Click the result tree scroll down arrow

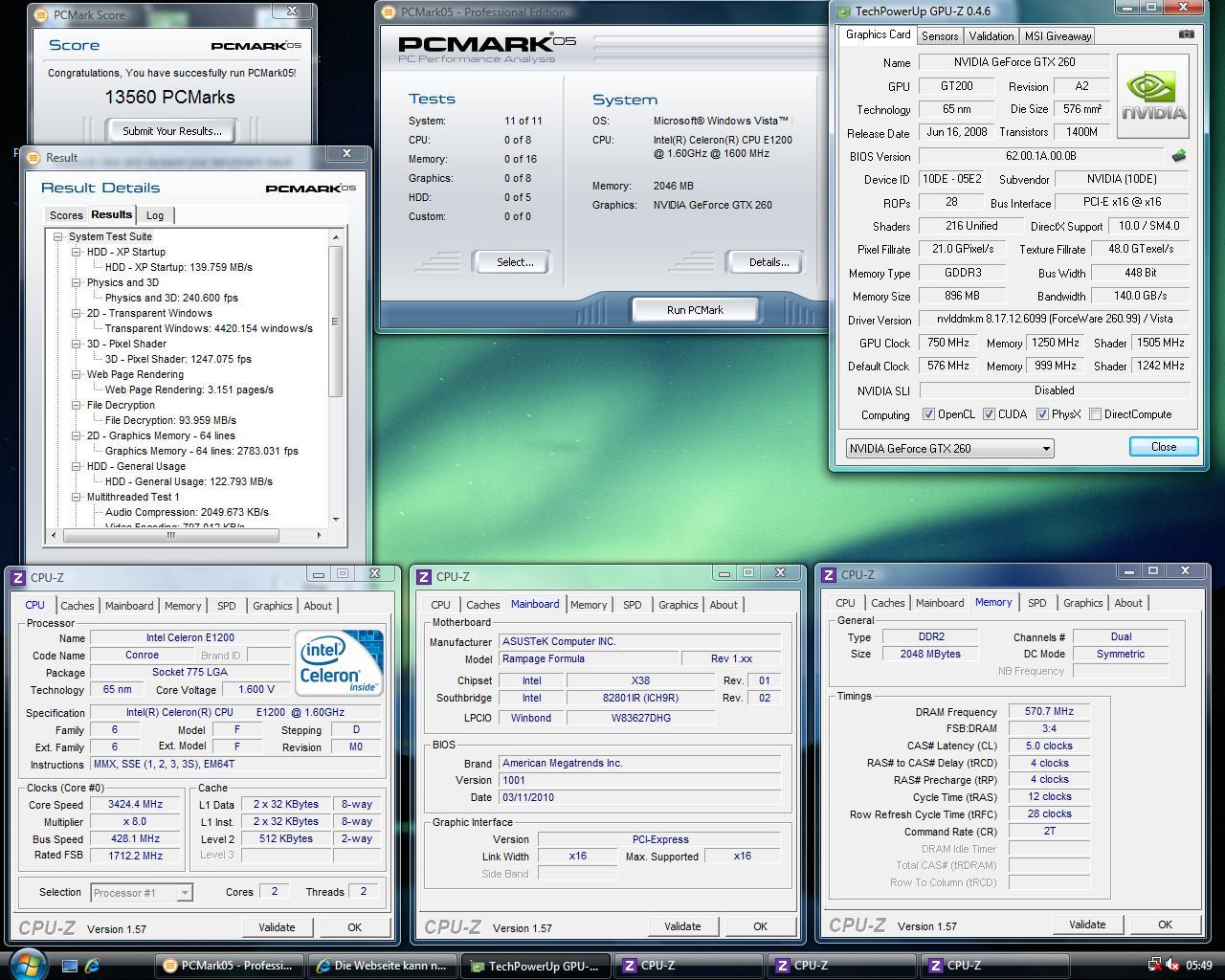pos(335,519)
